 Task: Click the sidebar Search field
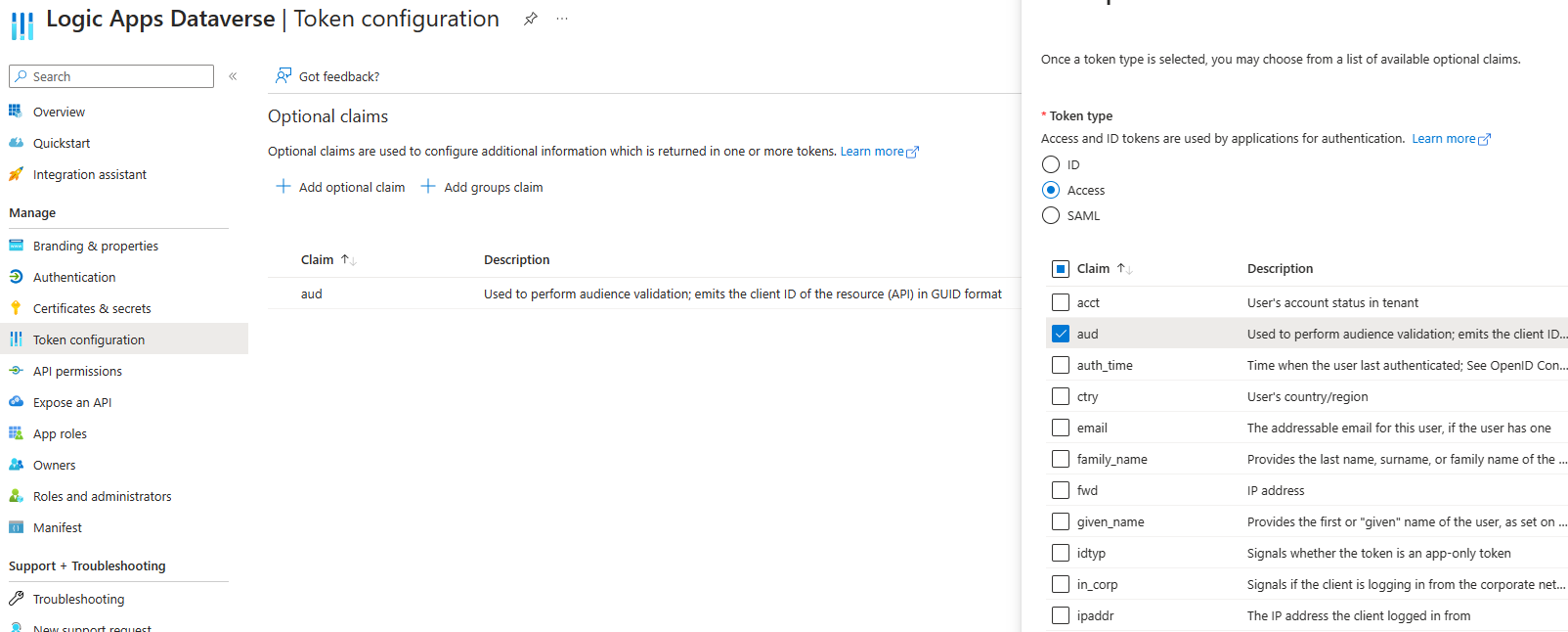[x=111, y=76]
